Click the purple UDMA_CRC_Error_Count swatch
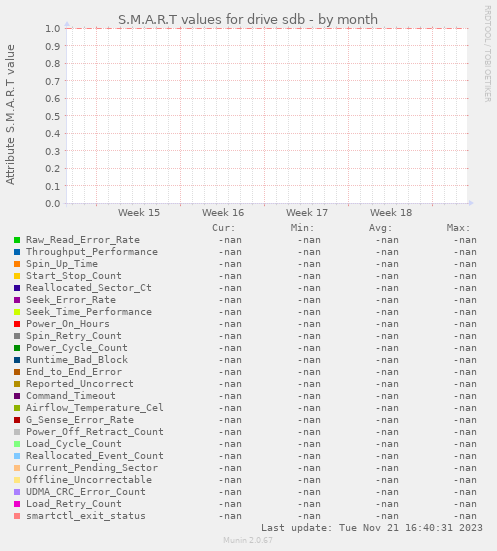This screenshot has width=497, height=551. 17,492
